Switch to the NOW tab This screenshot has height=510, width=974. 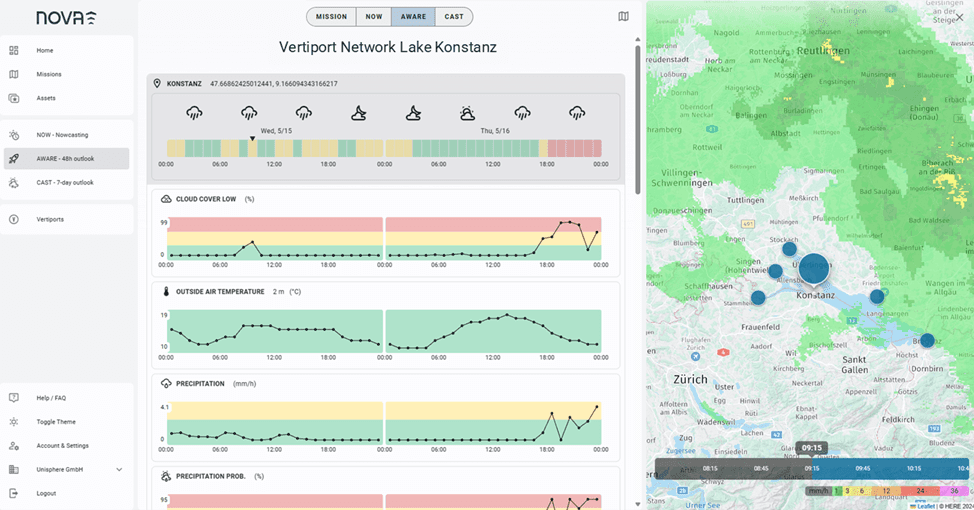point(374,17)
